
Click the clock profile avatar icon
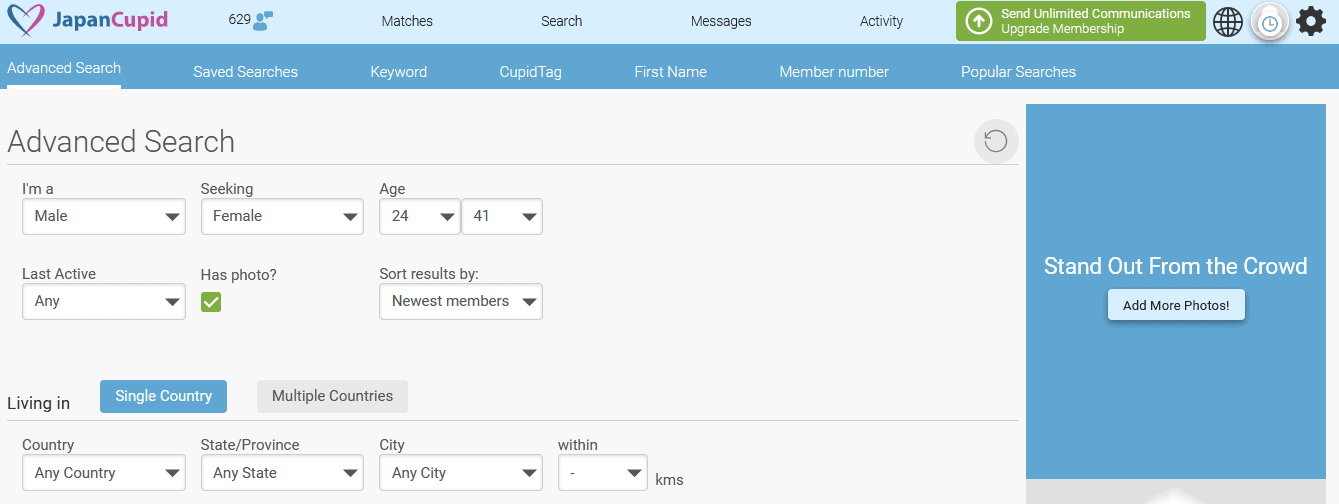tap(1269, 22)
